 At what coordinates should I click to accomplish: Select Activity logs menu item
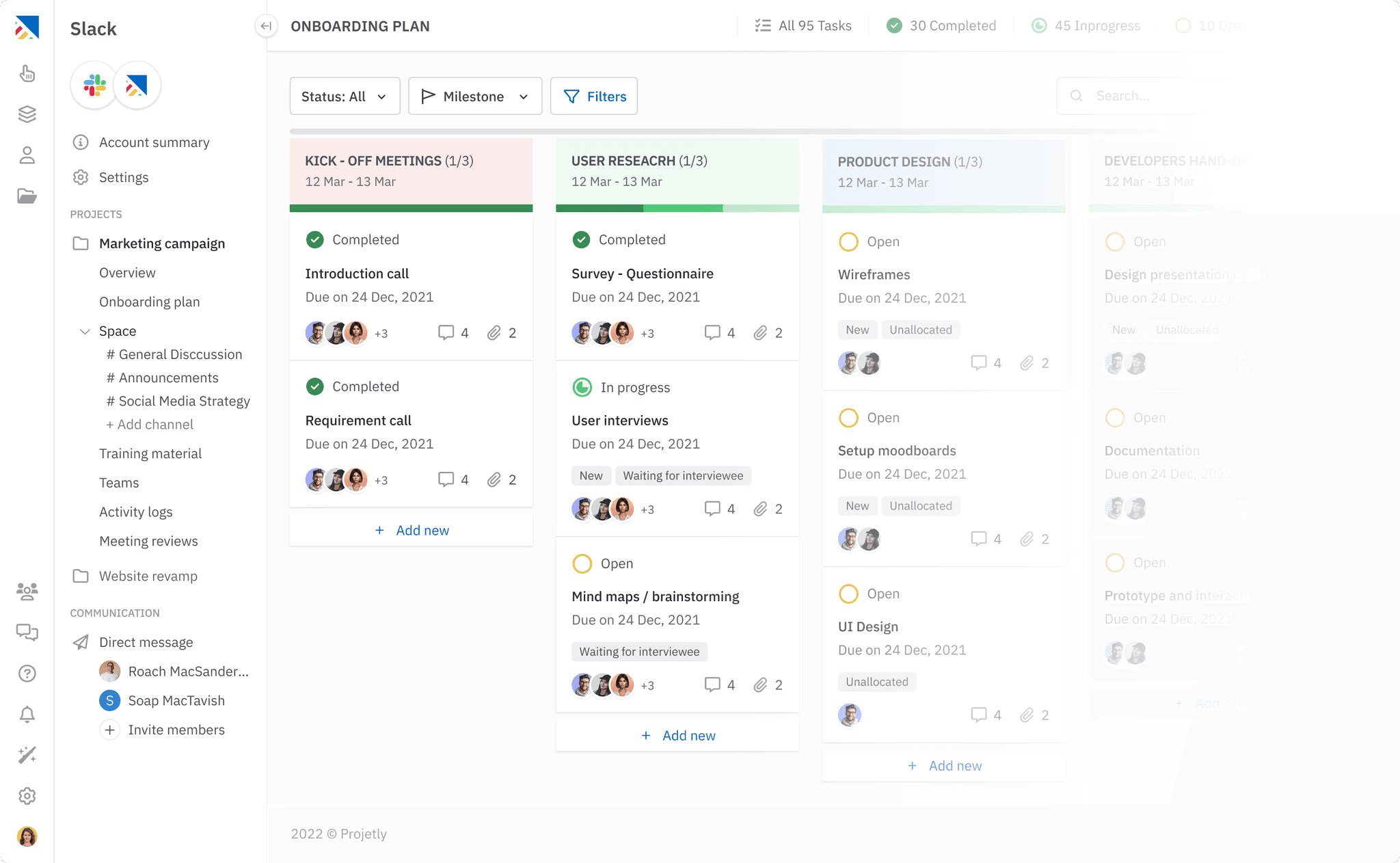point(135,512)
